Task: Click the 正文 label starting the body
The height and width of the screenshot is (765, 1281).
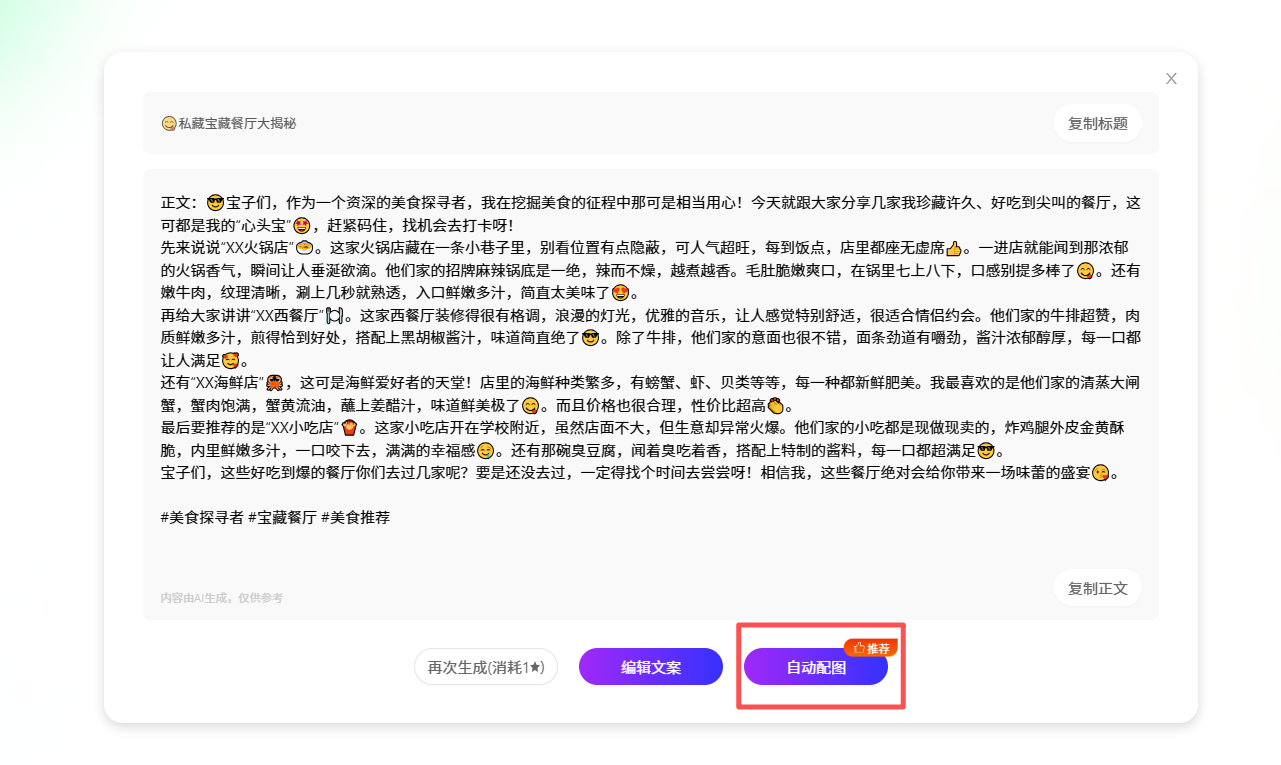Action: 176,202
